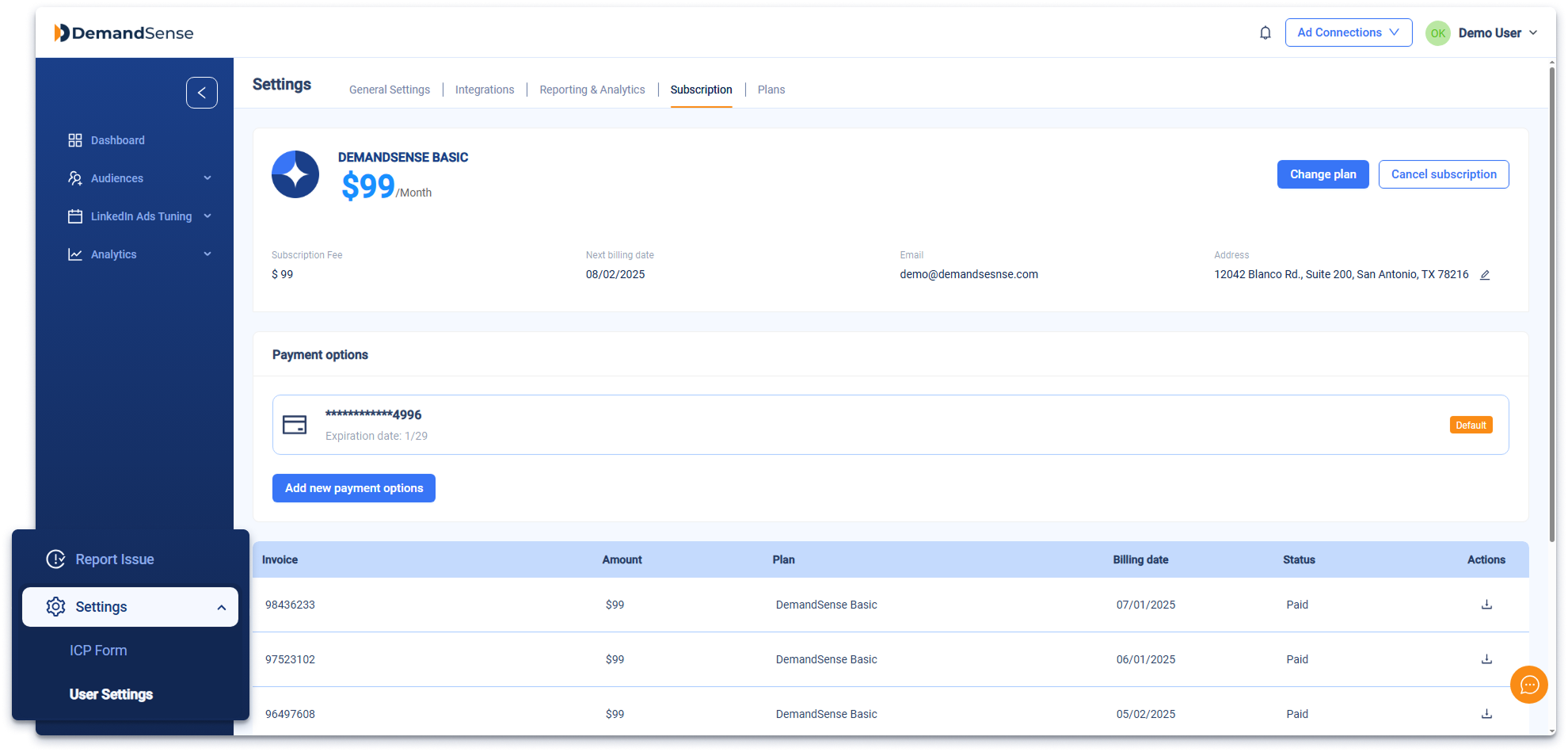The height and width of the screenshot is (752, 1568).
Task: Click the Invoice column header
Action: click(280, 559)
